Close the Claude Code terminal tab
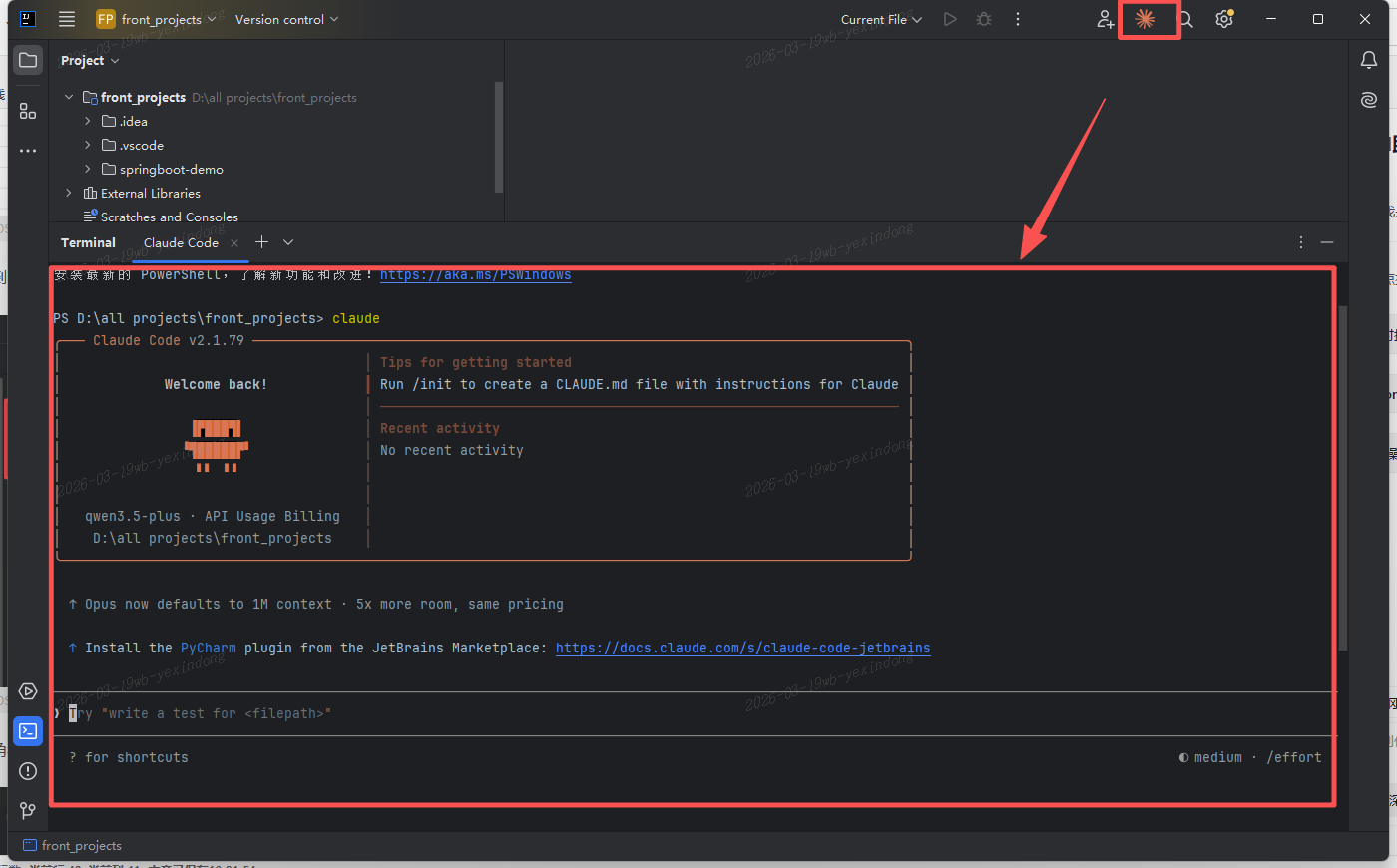This screenshot has height=868, width=1397. [x=234, y=243]
